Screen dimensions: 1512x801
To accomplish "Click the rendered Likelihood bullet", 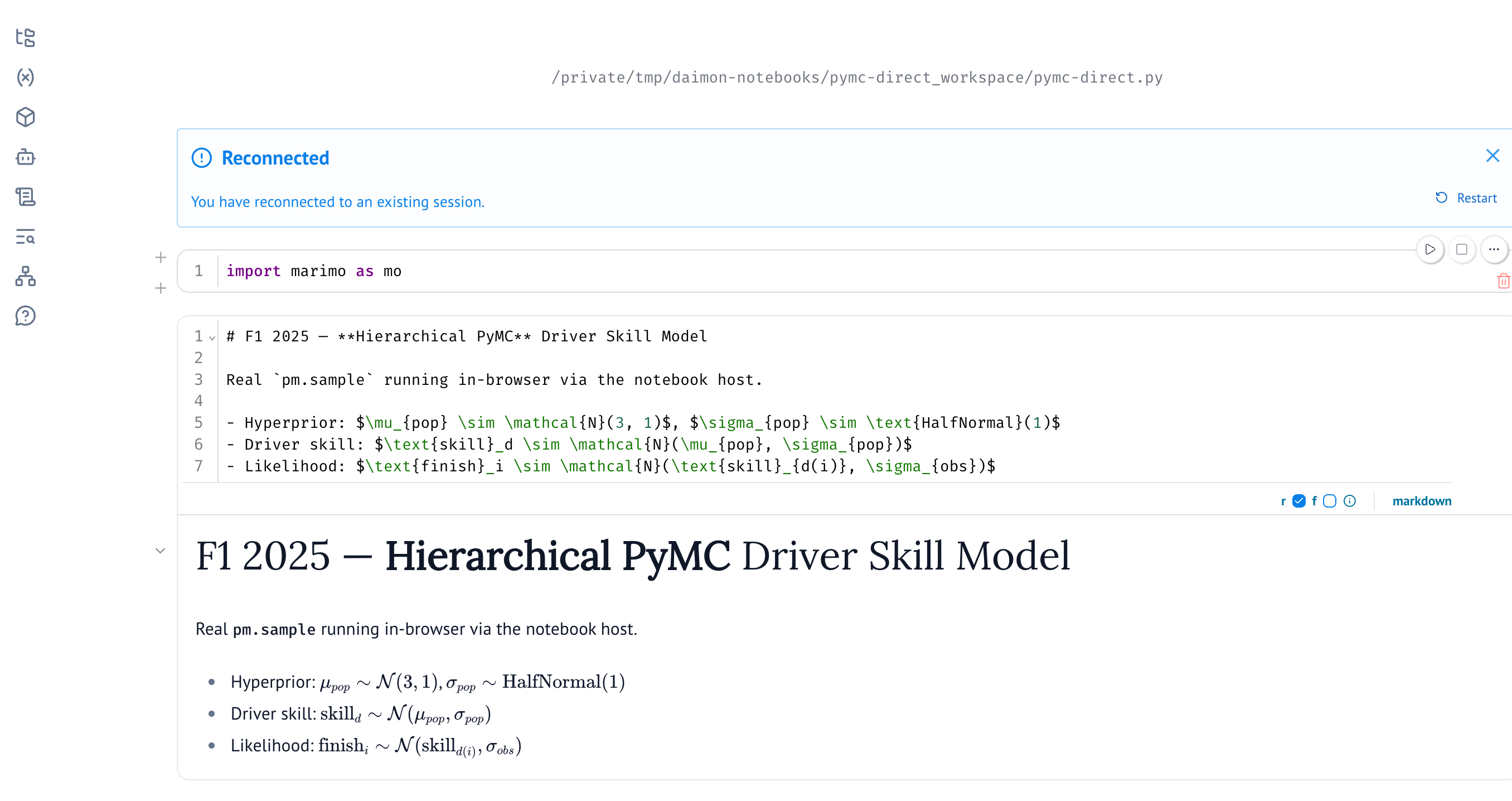I will point(376,746).
